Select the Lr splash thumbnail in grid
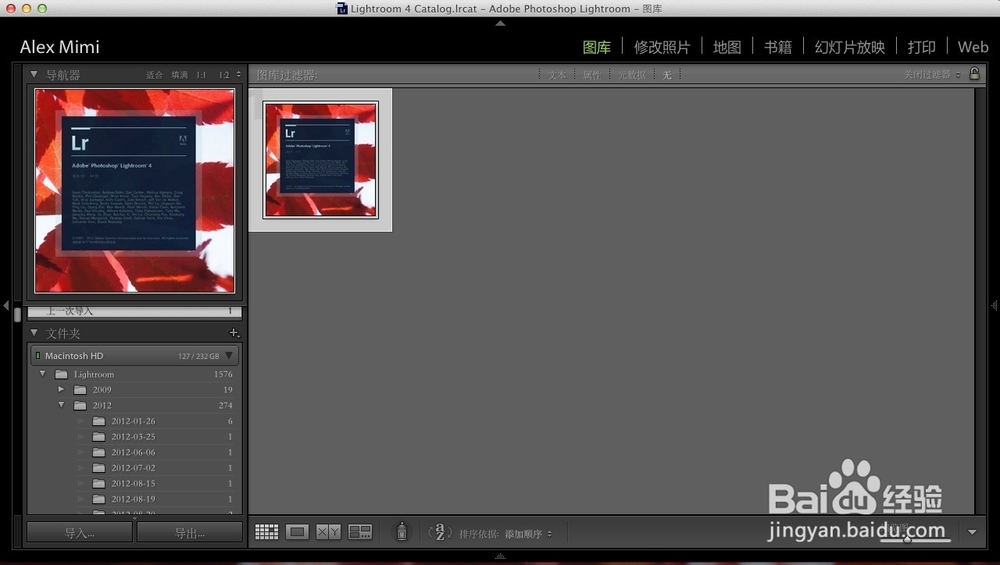 (320, 159)
